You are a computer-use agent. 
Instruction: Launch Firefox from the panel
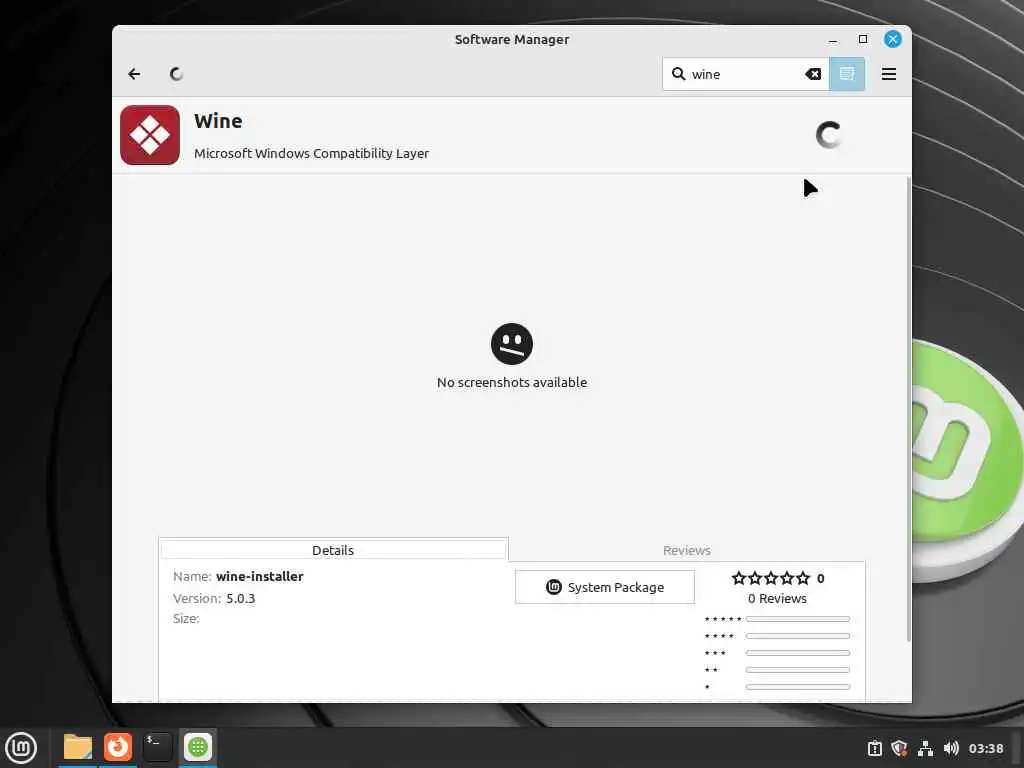coord(118,747)
